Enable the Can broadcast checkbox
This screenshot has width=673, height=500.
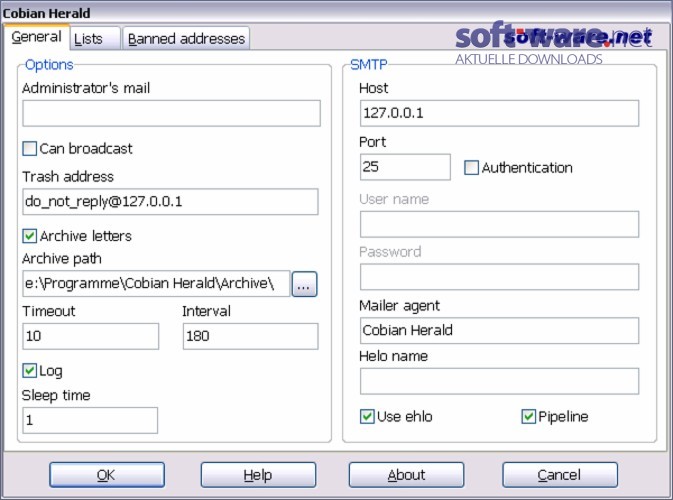click(30, 148)
